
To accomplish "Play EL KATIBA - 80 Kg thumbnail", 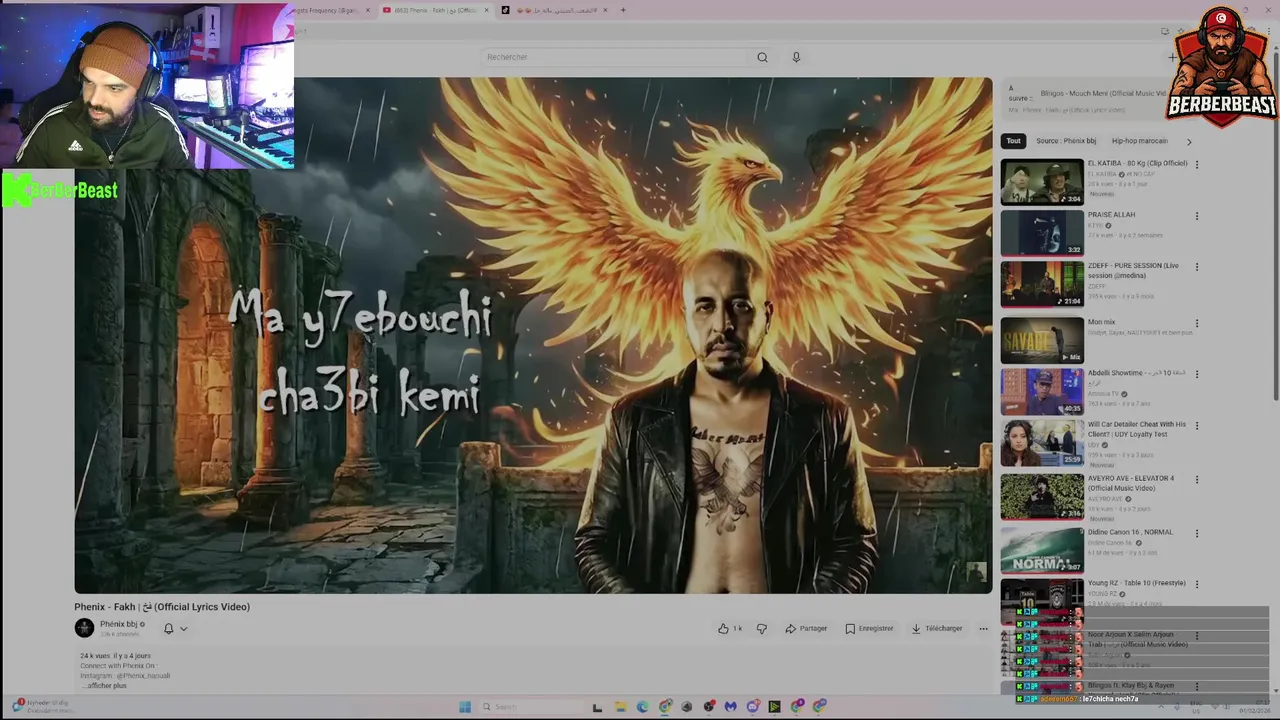I will click(1042, 182).
